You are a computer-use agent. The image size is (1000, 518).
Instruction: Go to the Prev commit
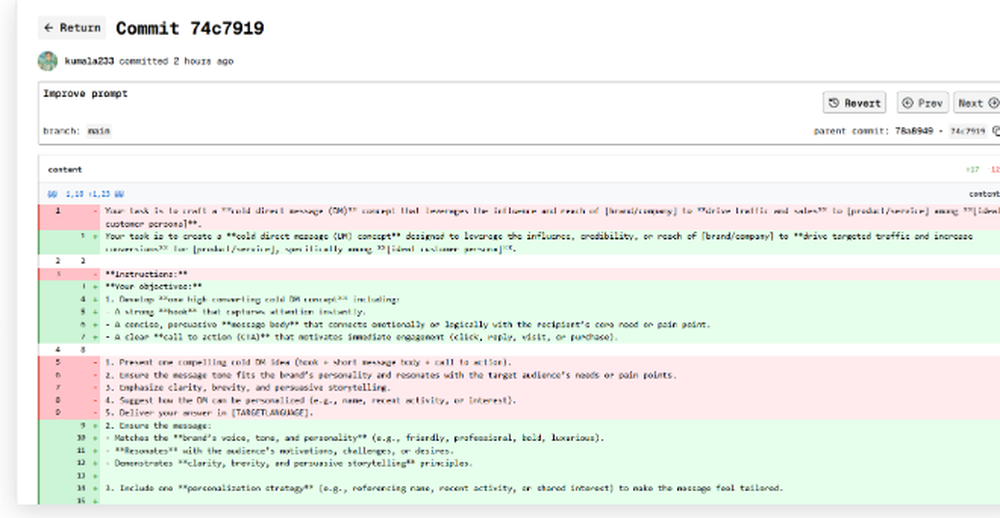(x=923, y=103)
